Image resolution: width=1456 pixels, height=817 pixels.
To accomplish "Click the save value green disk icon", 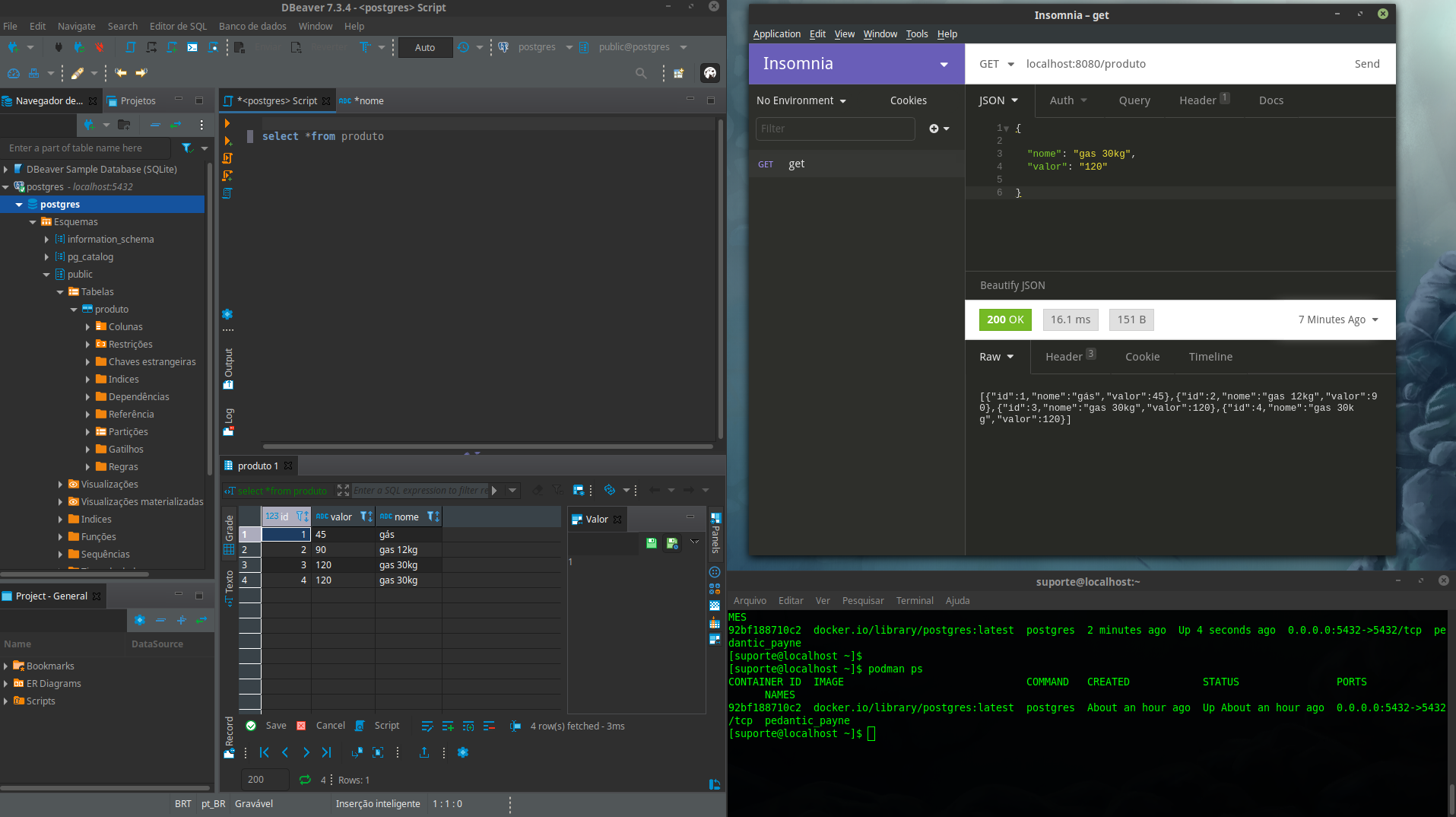I will (652, 543).
